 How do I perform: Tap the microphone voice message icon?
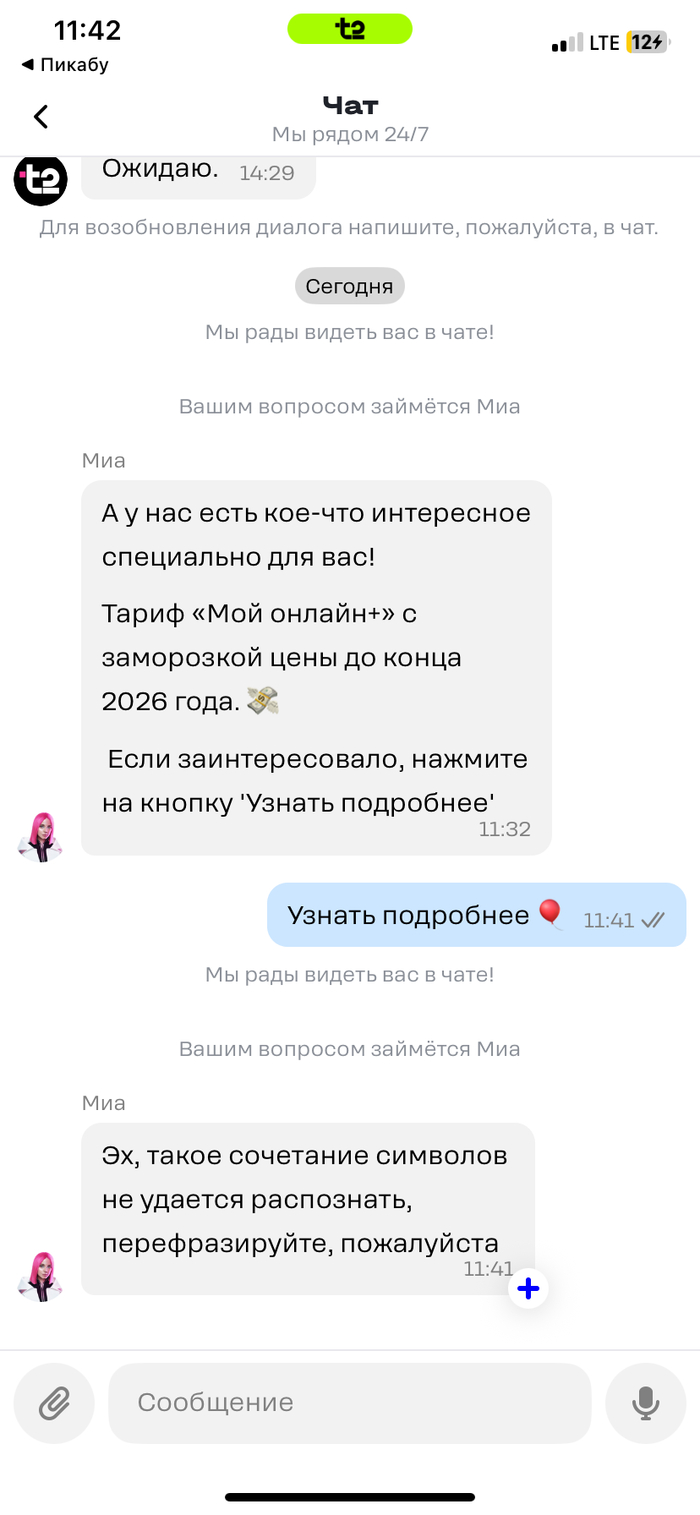(x=646, y=1403)
